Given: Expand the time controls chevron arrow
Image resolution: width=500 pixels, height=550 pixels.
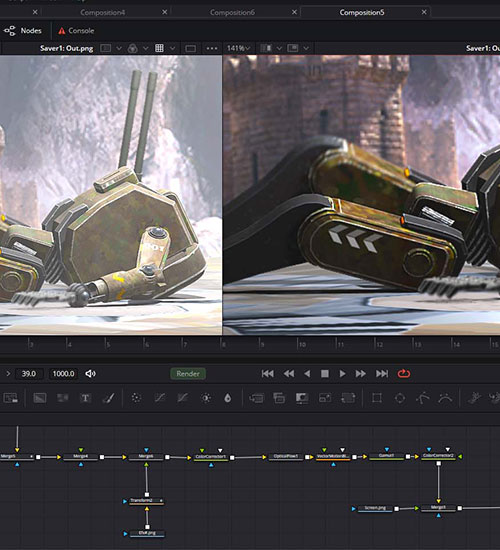Looking at the screenshot, I should coord(8,374).
